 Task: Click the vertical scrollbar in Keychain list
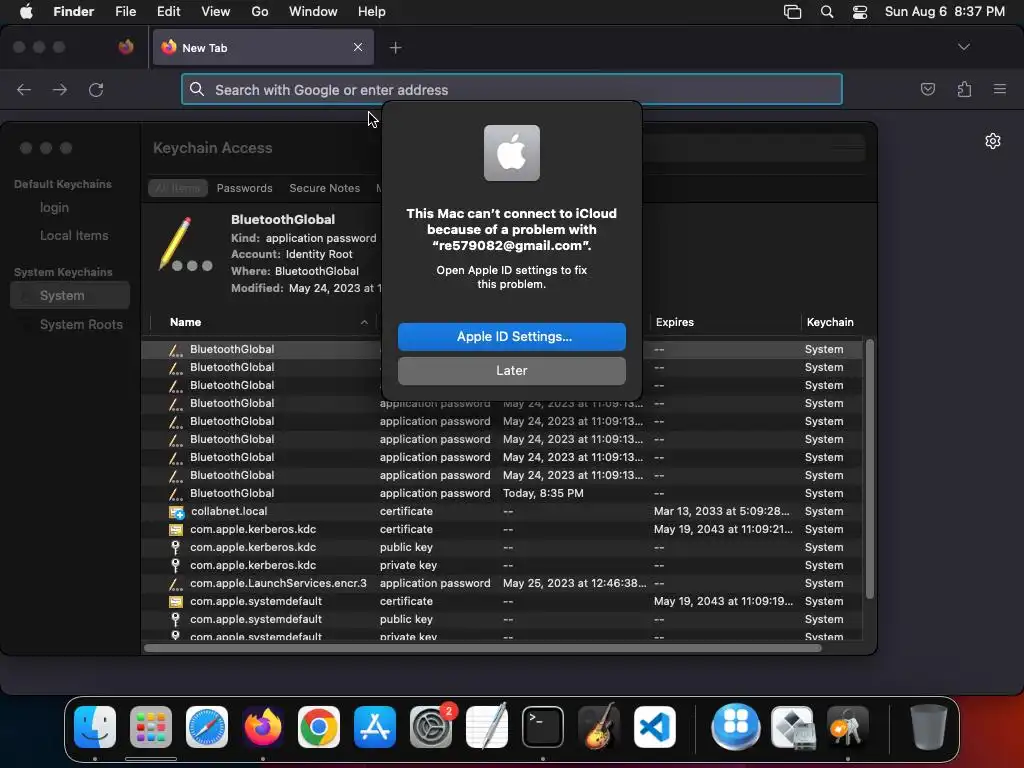(x=869, y=469)
